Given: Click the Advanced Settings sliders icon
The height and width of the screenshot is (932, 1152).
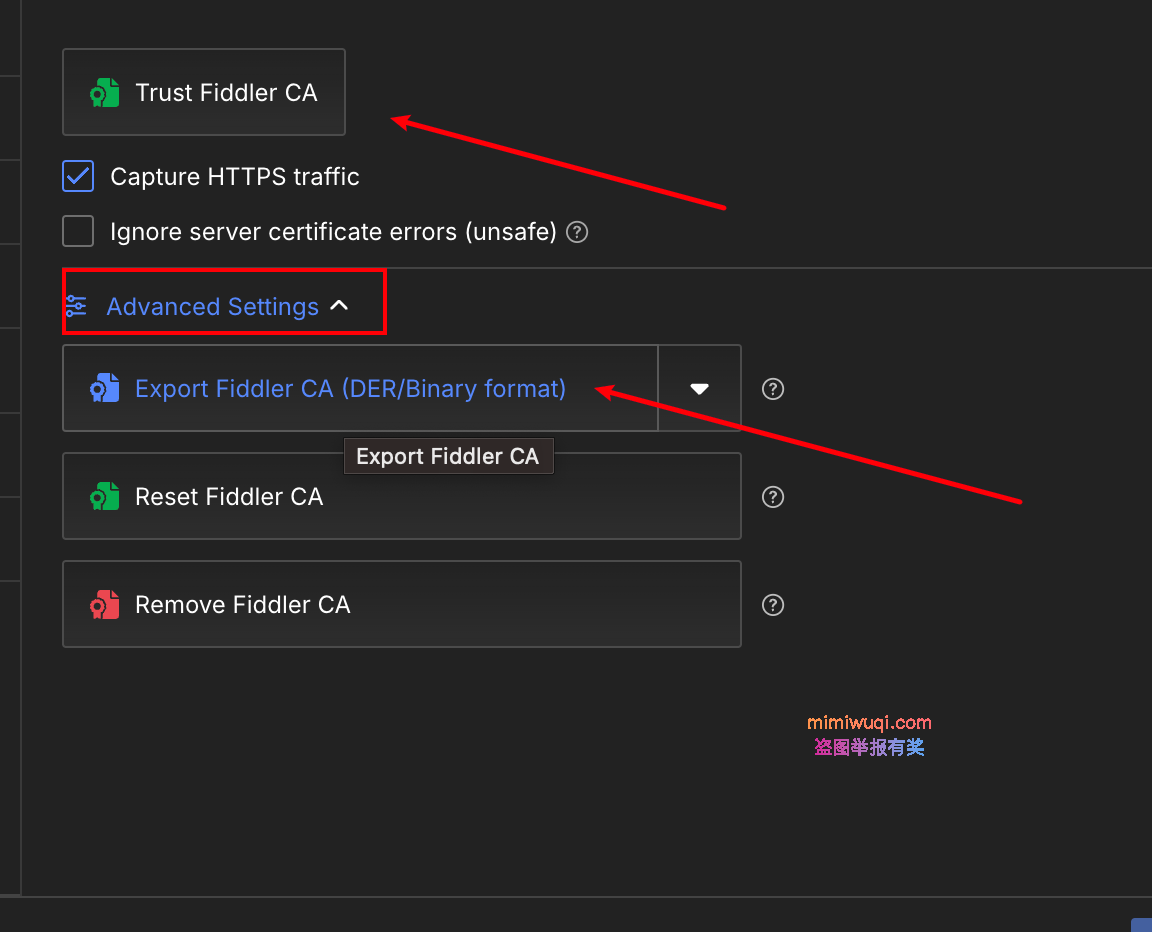Looking at the screenshot, I should click(76, 306).
